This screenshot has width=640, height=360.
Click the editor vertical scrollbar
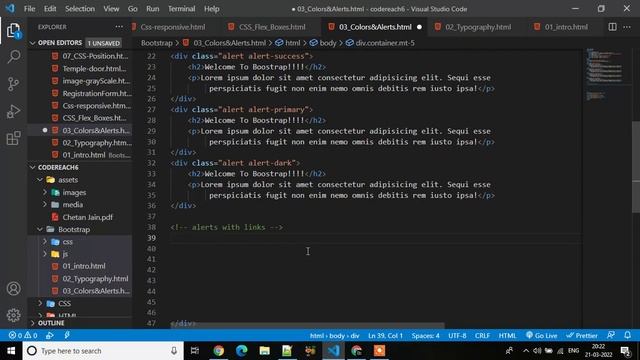tap(636, 167)
